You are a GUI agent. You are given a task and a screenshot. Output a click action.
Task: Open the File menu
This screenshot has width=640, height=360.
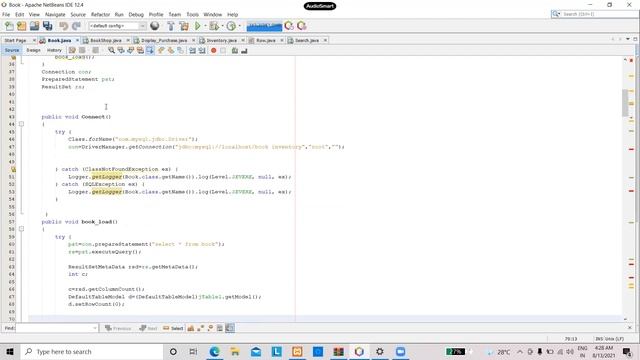(x=6, y=14)
